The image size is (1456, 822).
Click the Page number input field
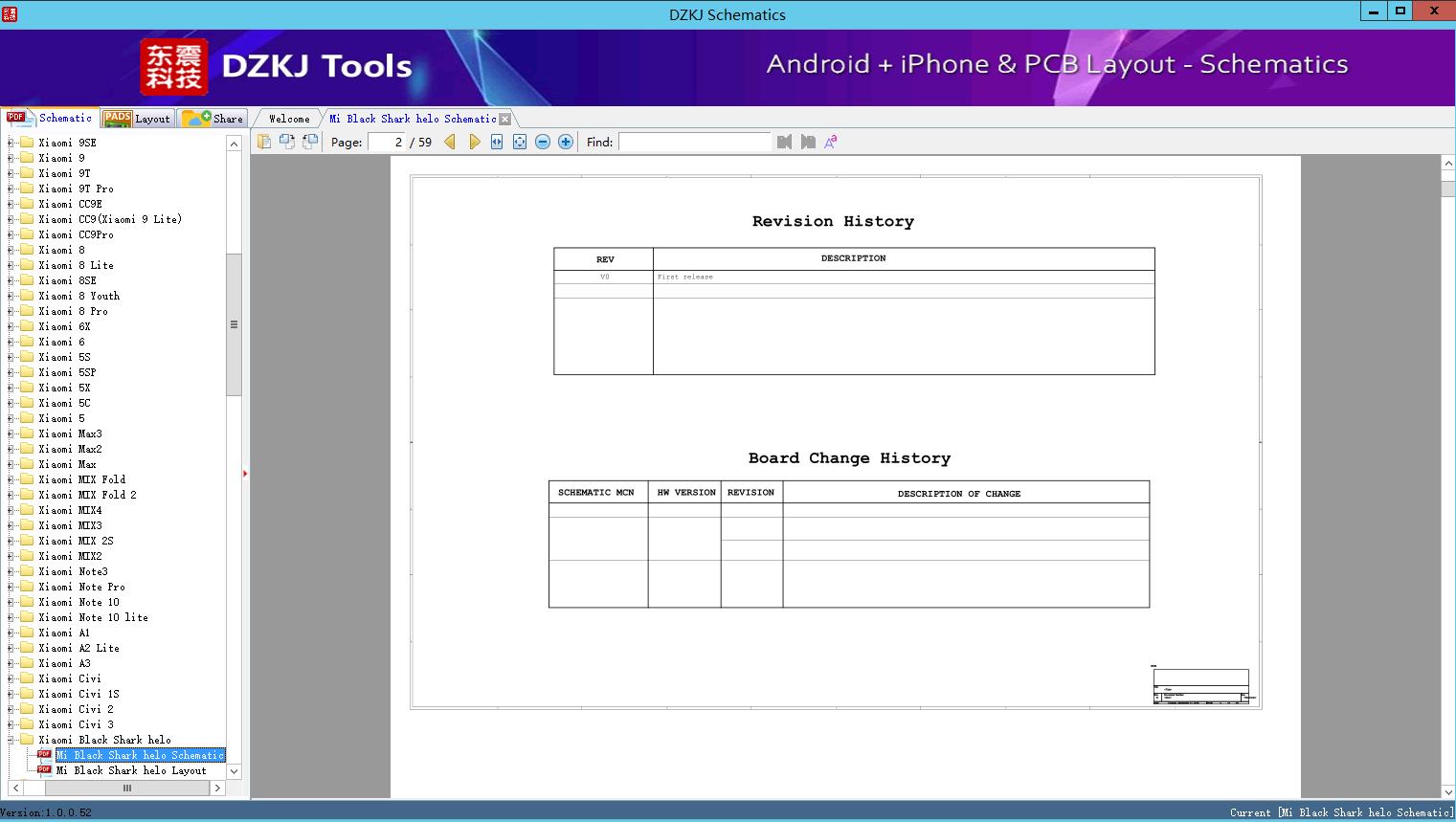(x=387, y=142)
